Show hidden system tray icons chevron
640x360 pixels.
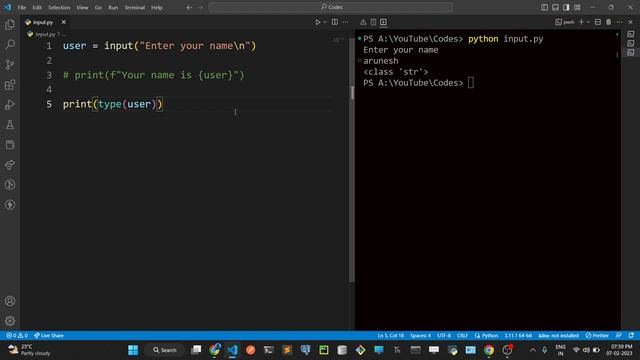(533, 350)
